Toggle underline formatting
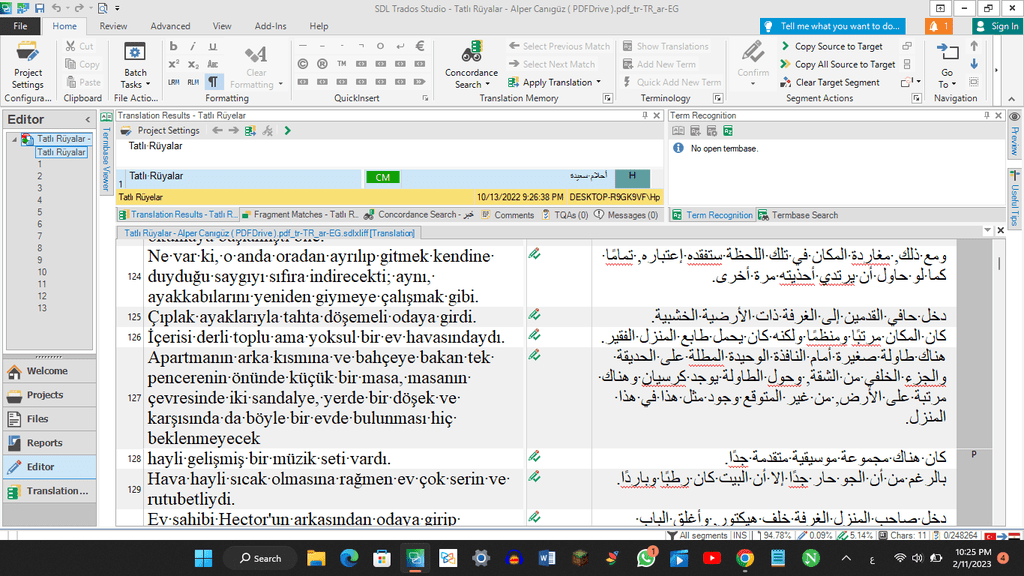The image size is (1024, 576). tap(213, 46)
